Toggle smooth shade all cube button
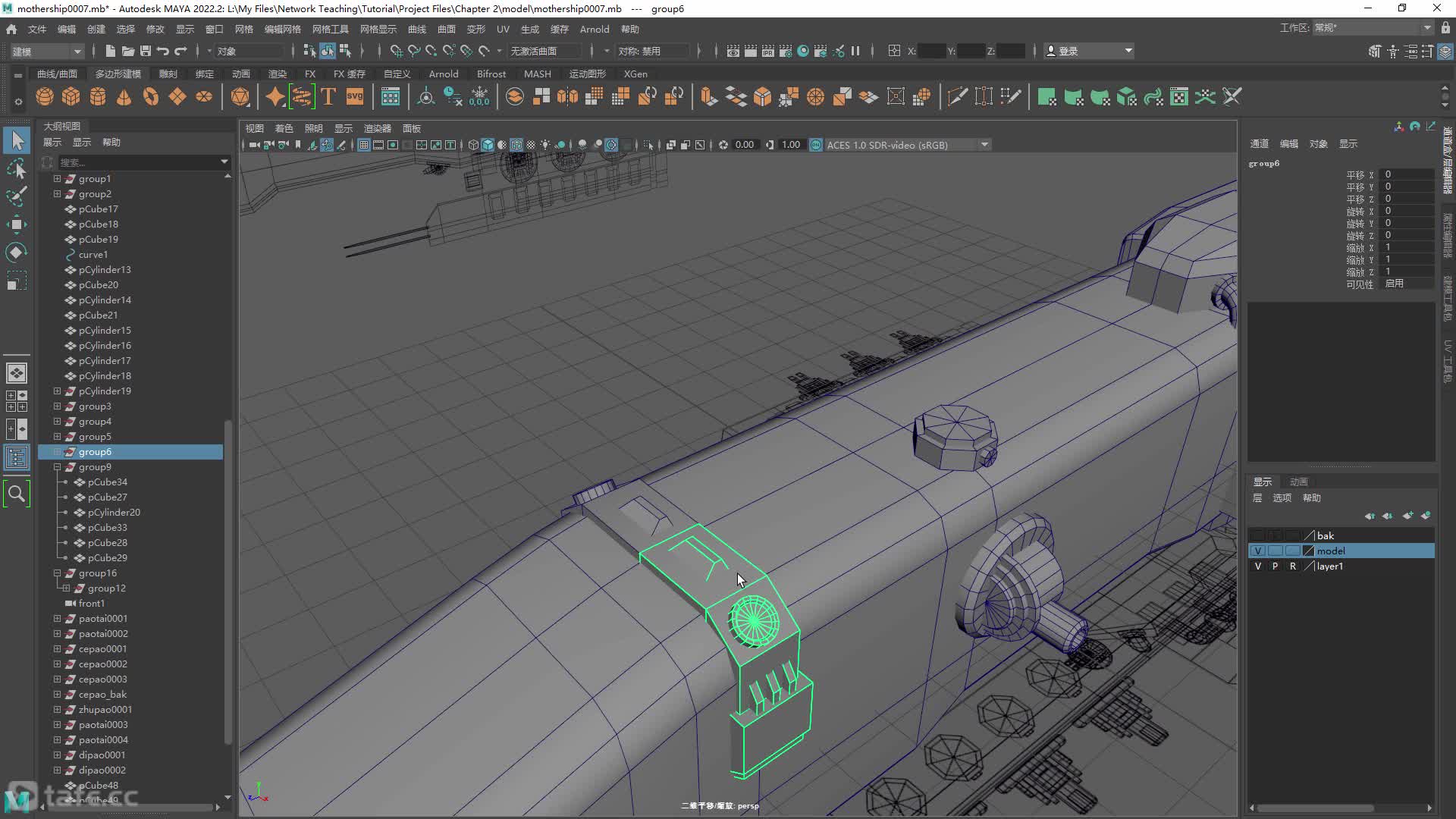 pos(488,145)
